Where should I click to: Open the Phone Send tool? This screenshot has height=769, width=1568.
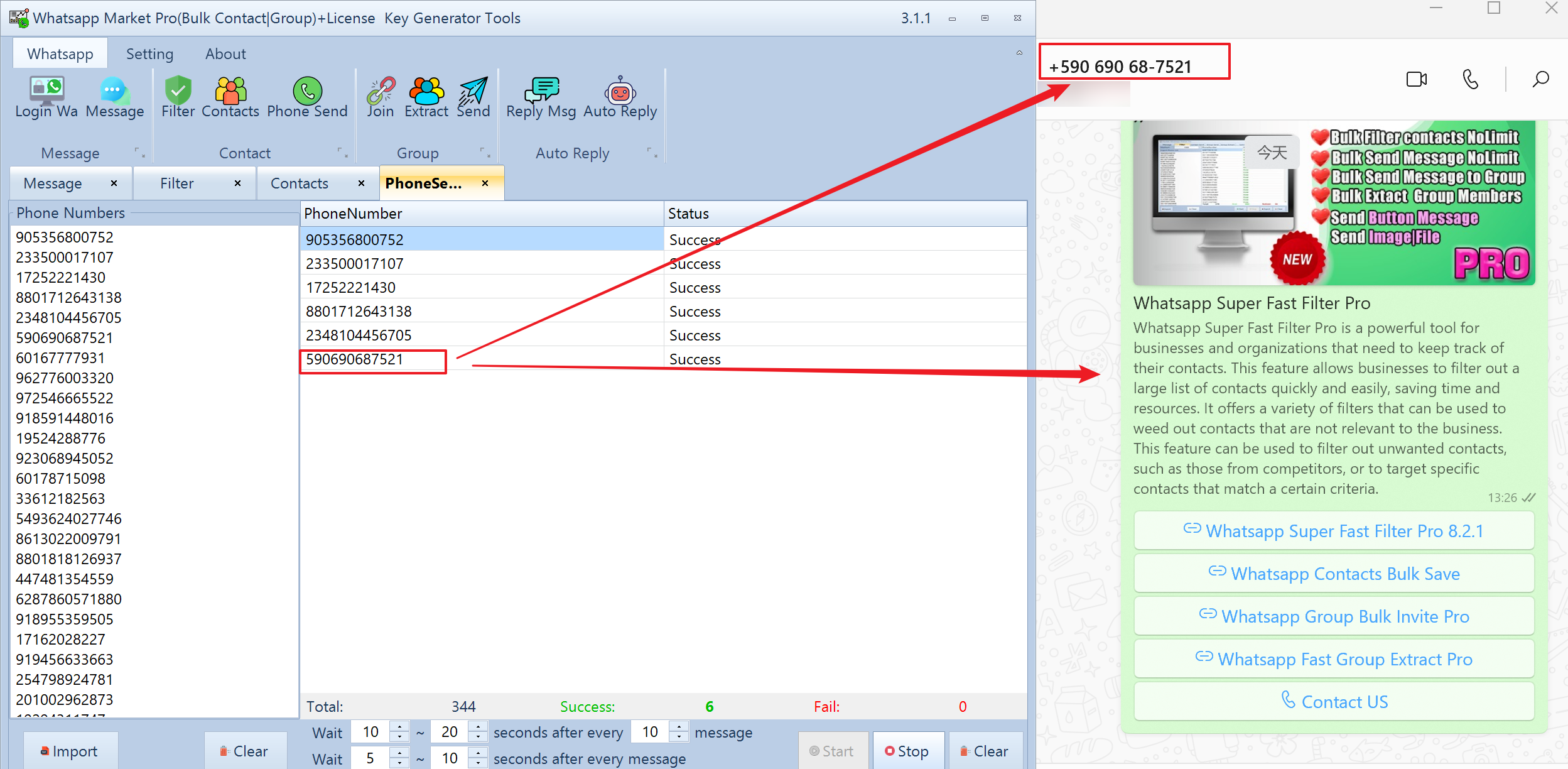coord(307,97)
